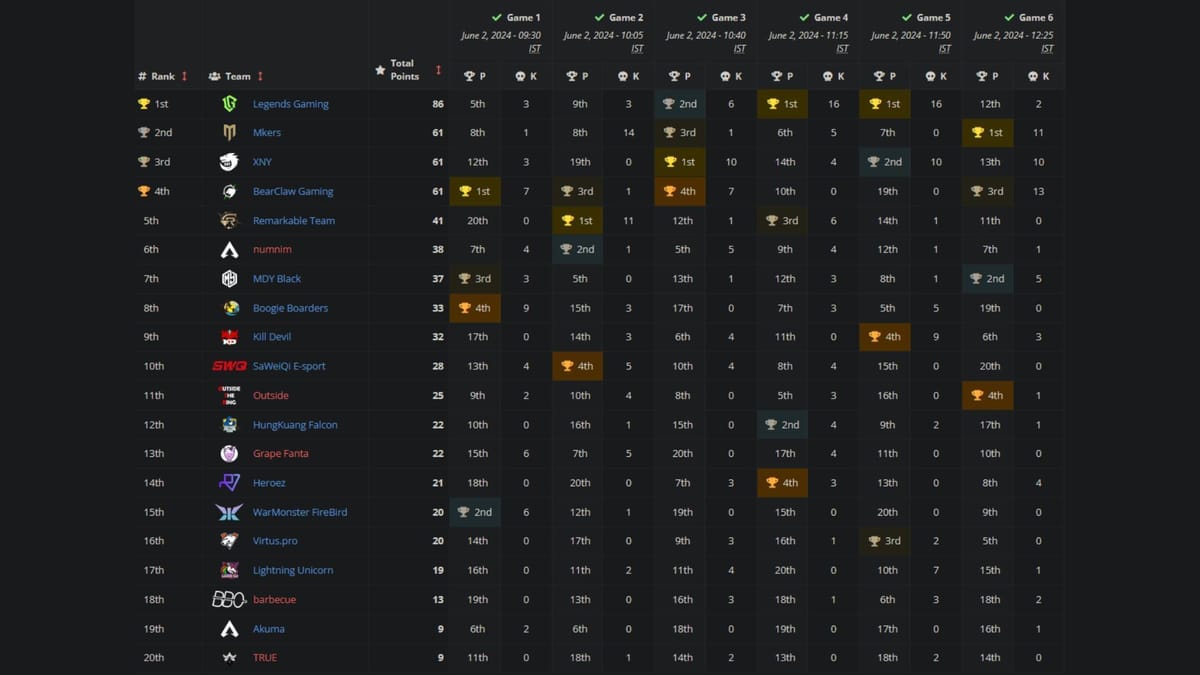Click the people icon in the Team header
This screenshot has height=675, width=1200.
point(214,76)
